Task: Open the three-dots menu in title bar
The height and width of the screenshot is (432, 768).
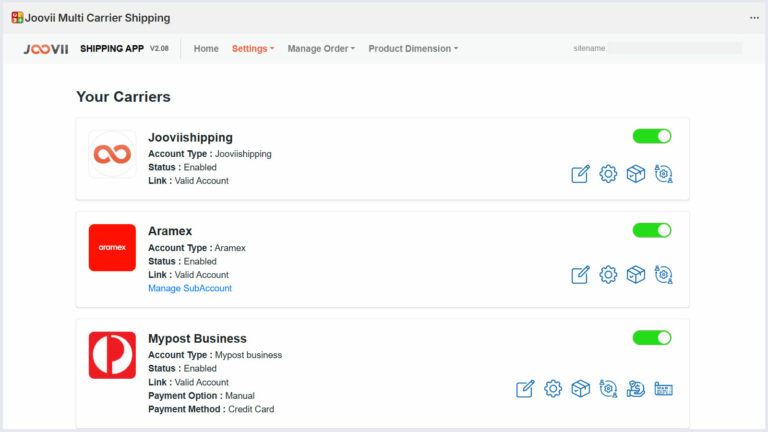Action: (754, 18)
